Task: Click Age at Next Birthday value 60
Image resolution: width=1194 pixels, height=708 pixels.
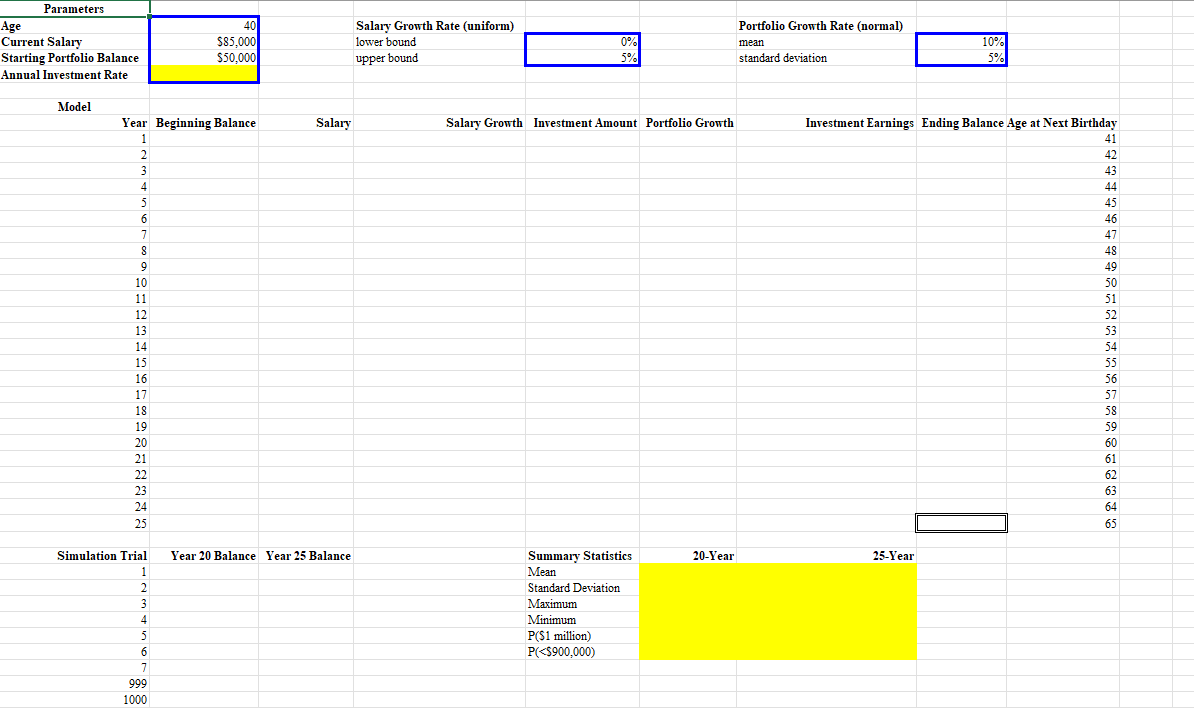Action: 1063,442
